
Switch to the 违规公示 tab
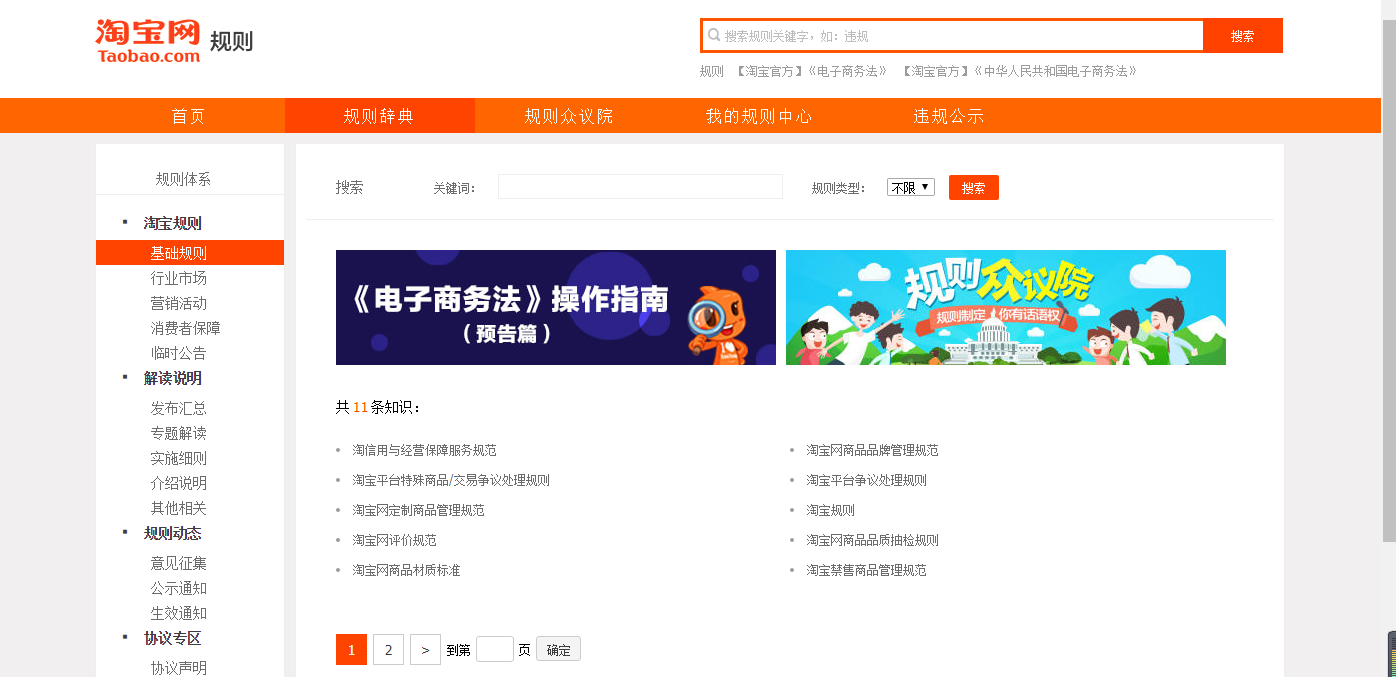pos(948,116)
